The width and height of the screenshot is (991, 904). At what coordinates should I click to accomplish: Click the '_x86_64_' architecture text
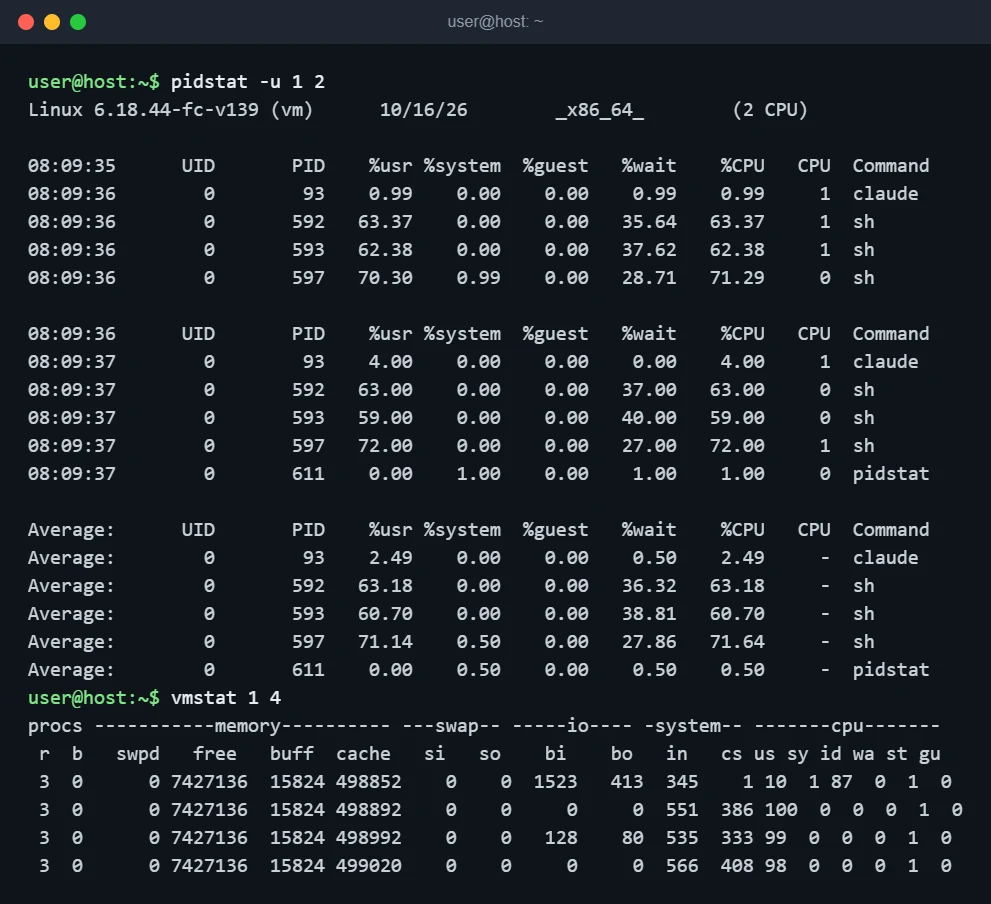tap(599, 110)
